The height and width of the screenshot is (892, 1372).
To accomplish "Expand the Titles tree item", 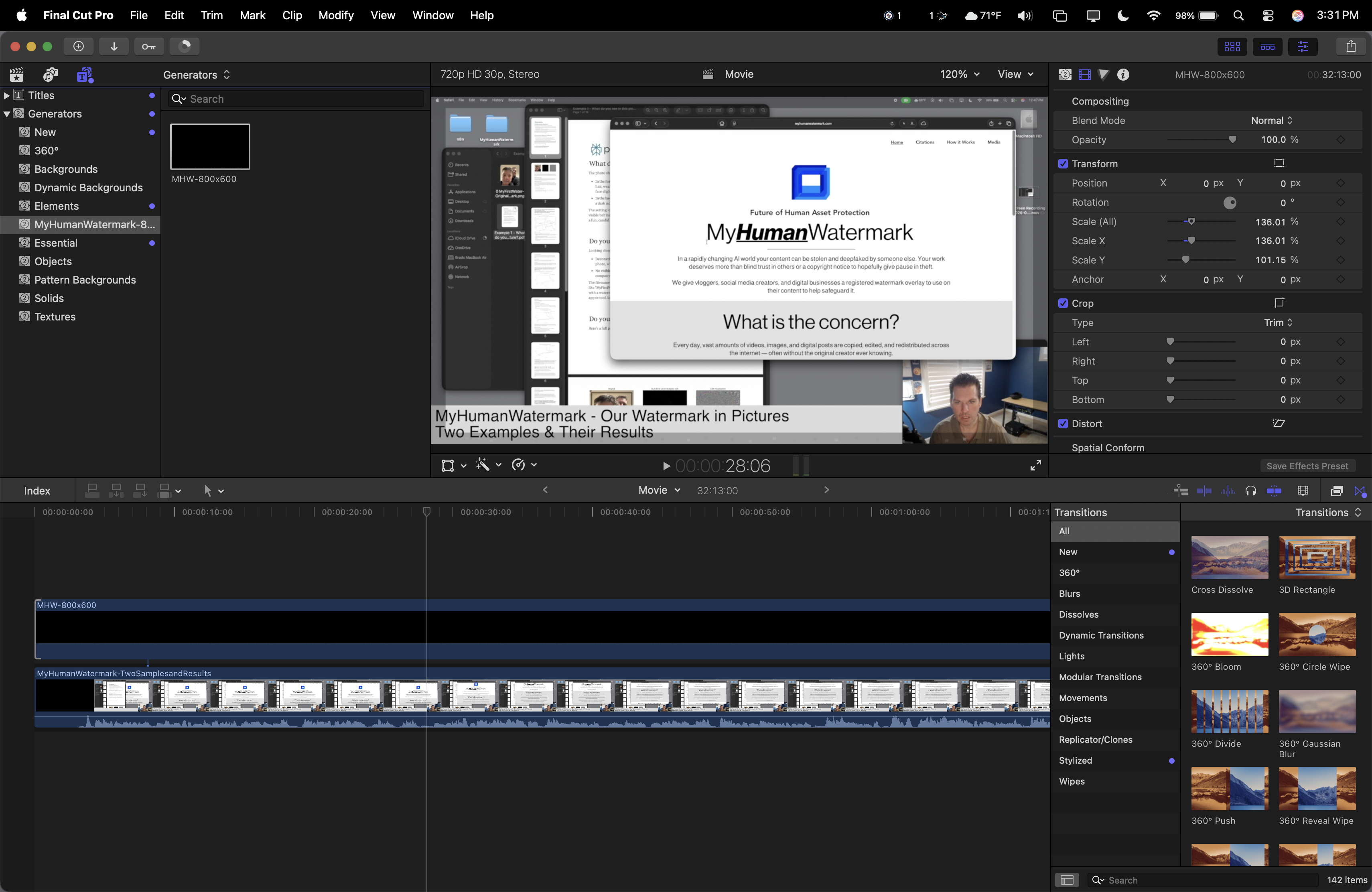I will (x=6, y=95).
